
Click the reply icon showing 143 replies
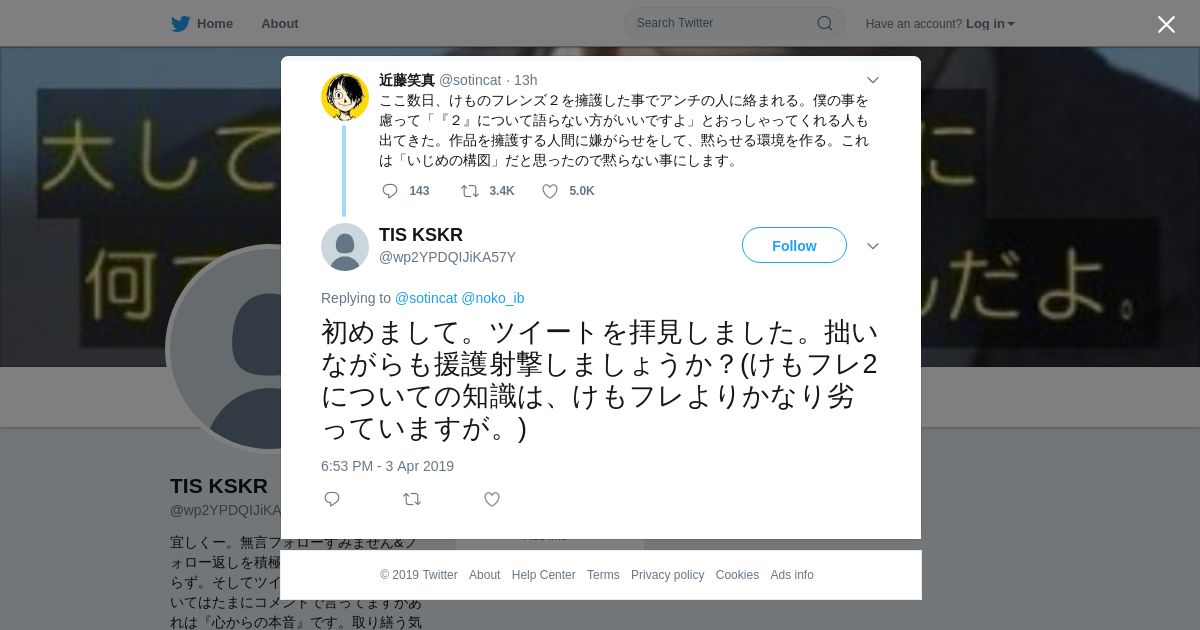tap(390, 191)
